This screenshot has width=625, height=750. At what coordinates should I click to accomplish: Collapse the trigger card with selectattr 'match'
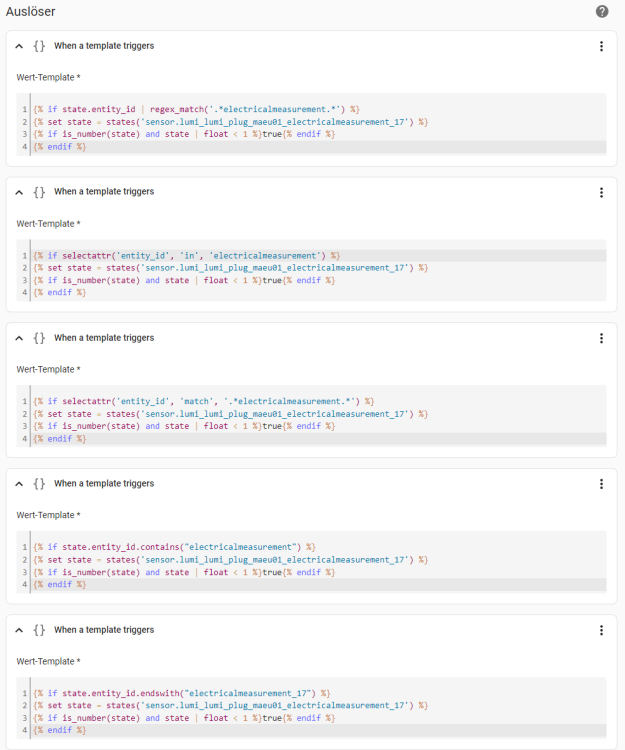click(x=19, y=338)
